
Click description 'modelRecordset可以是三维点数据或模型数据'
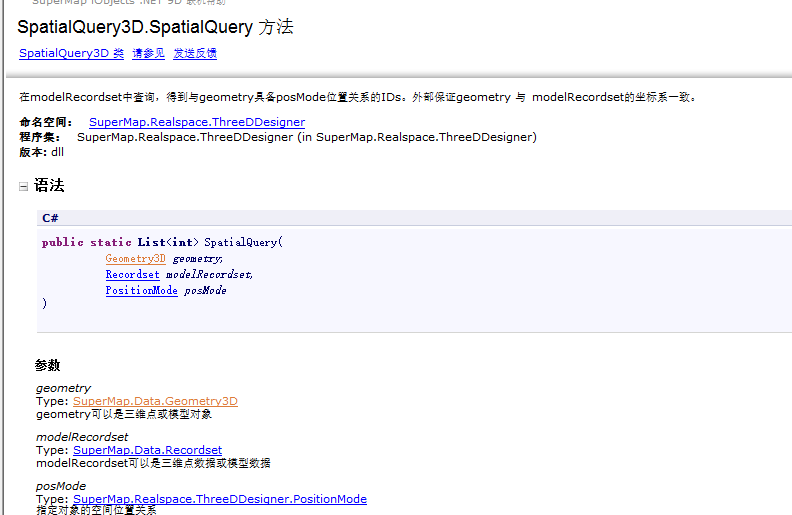pyautogui.click(x=153, y=463)
